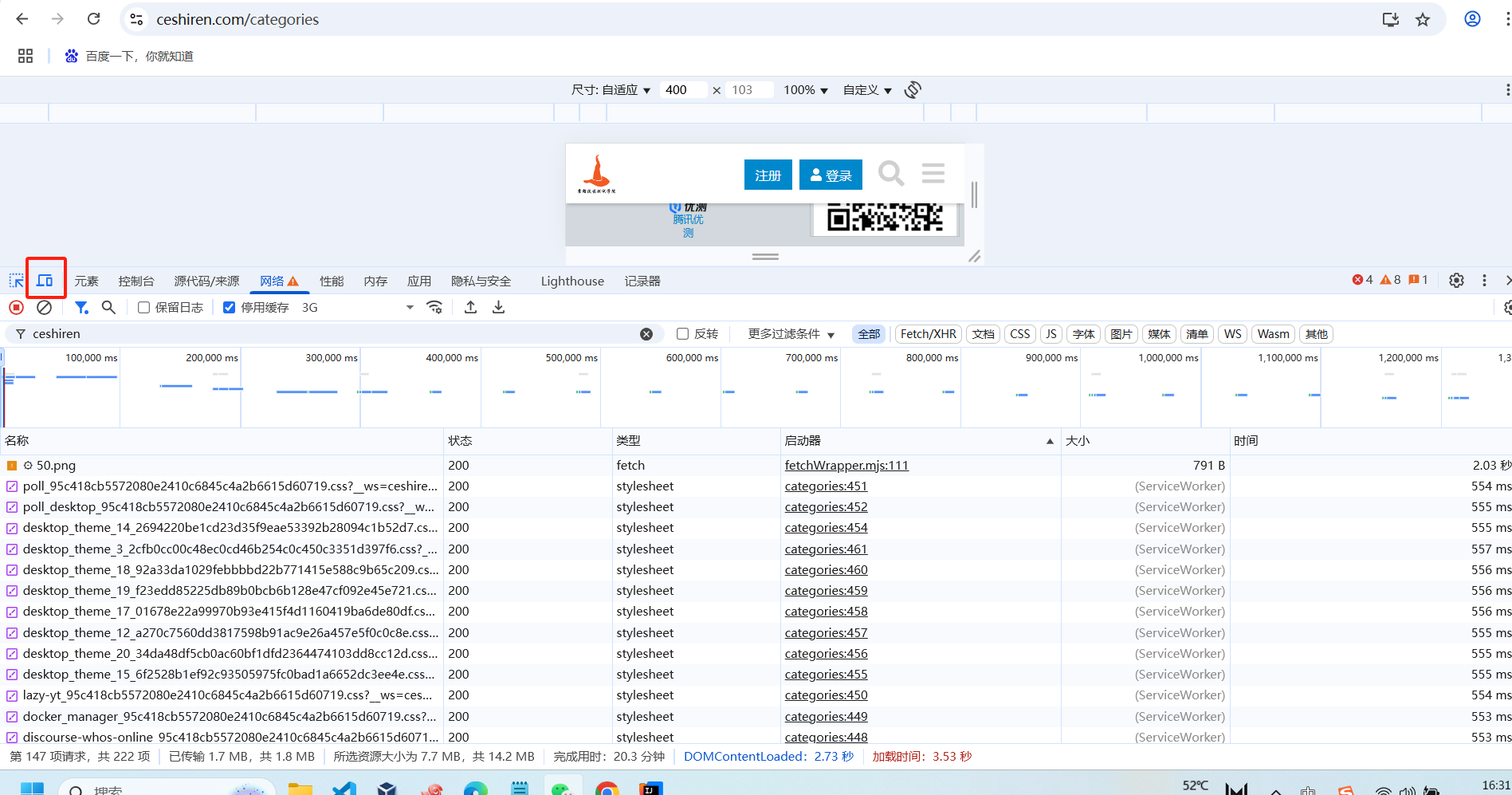Filter by CSS requests

tap(1019, 334)
